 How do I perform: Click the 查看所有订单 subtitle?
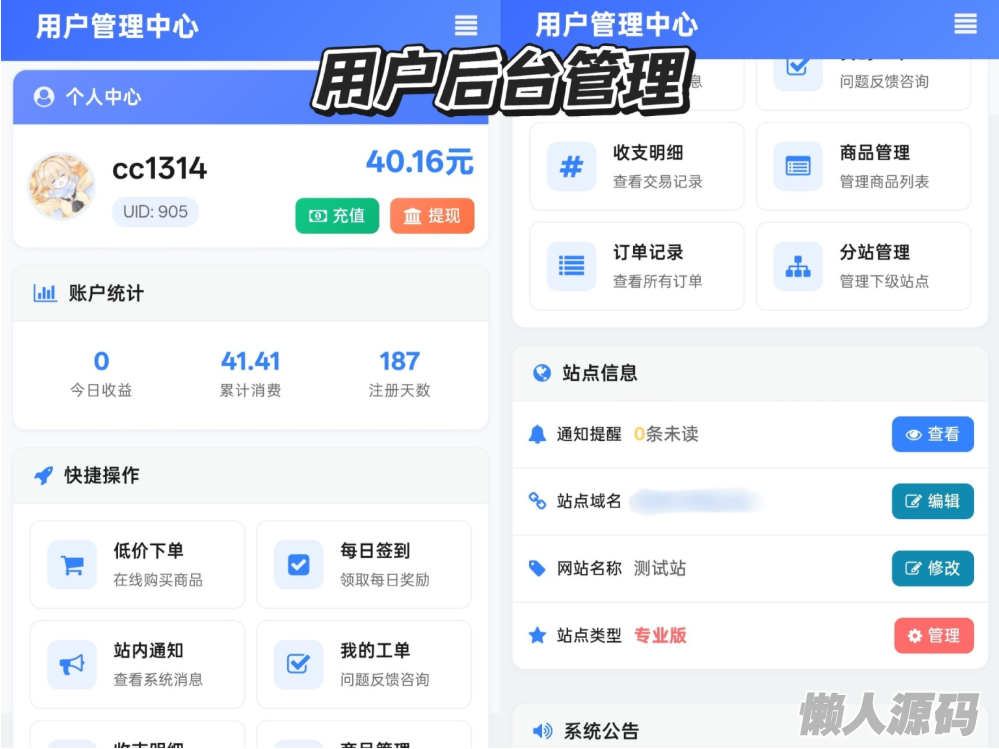tap(658, 281)
